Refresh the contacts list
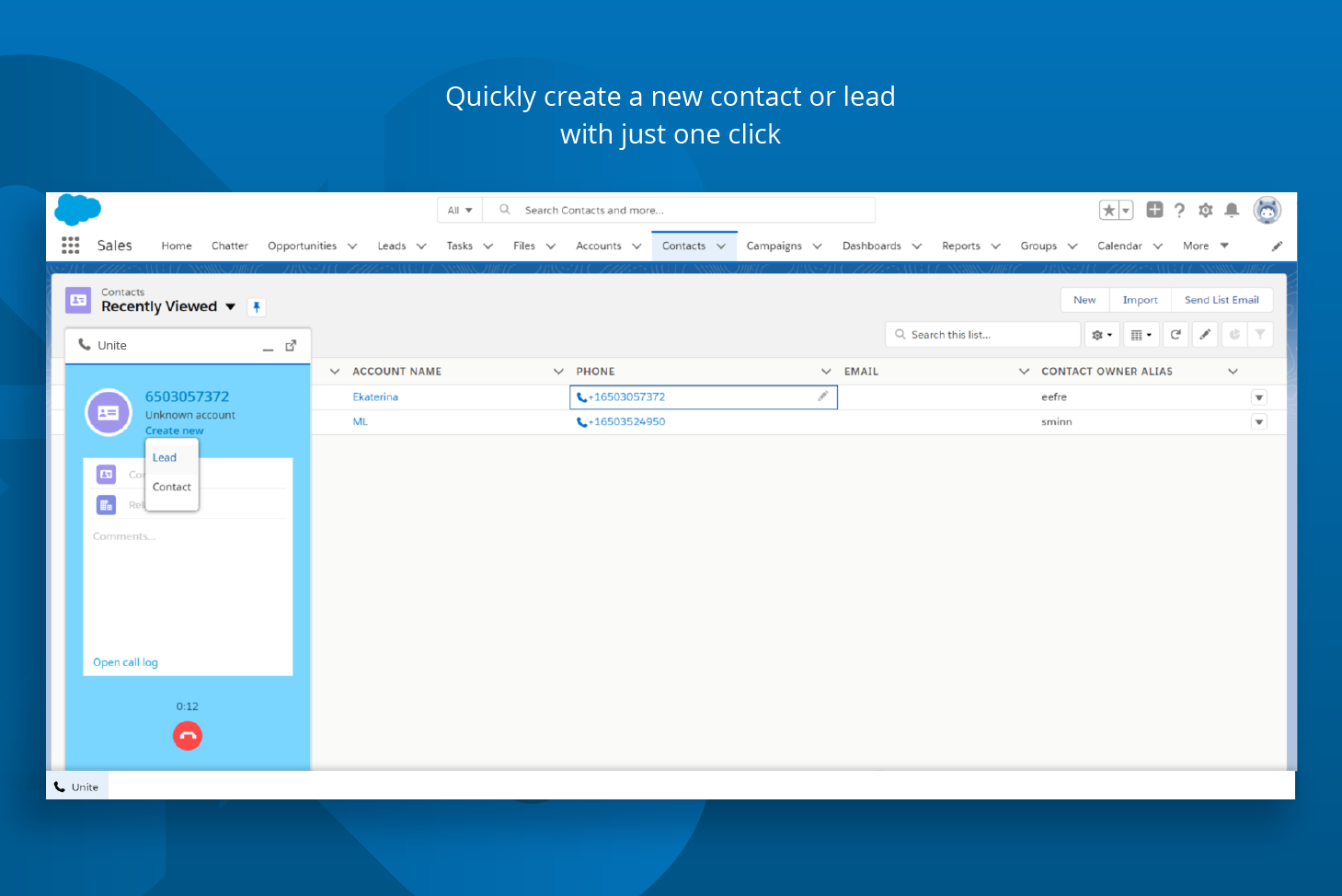This screenshot has width=1342, height=896. click(1176, 335)
